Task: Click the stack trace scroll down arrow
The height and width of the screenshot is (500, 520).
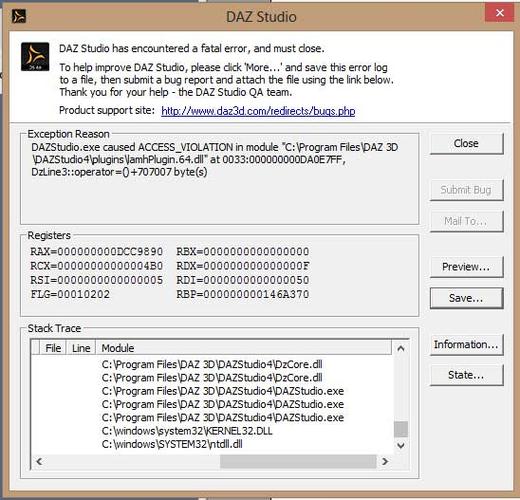Action: pos(401,445)
